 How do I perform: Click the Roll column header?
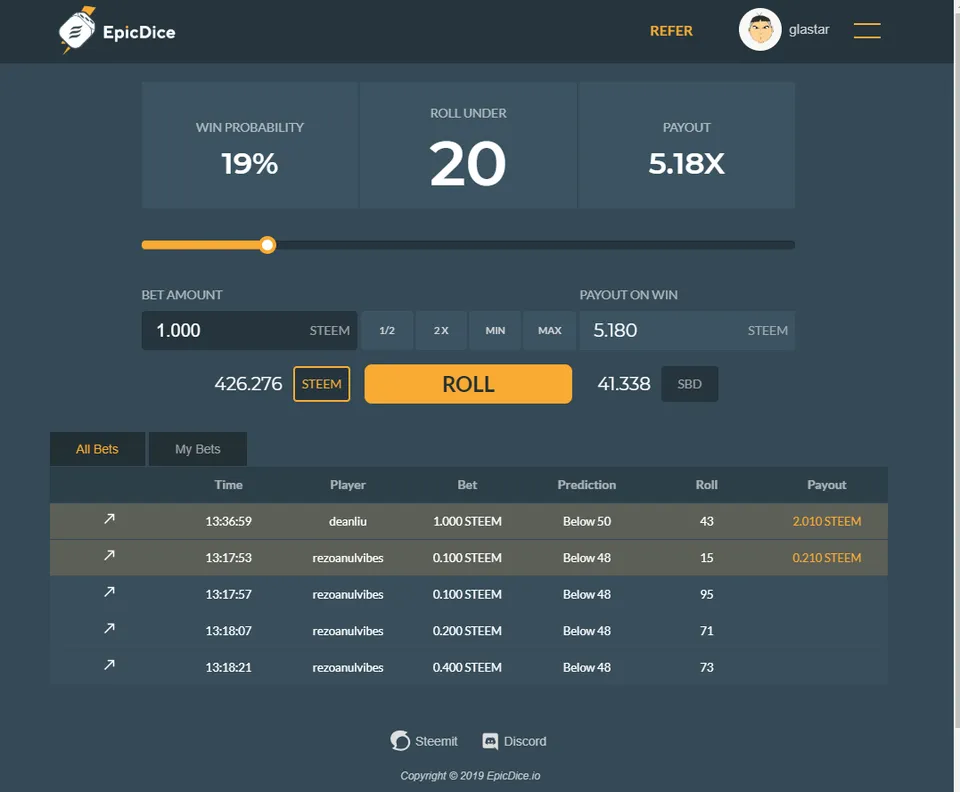tap(707, 485)
